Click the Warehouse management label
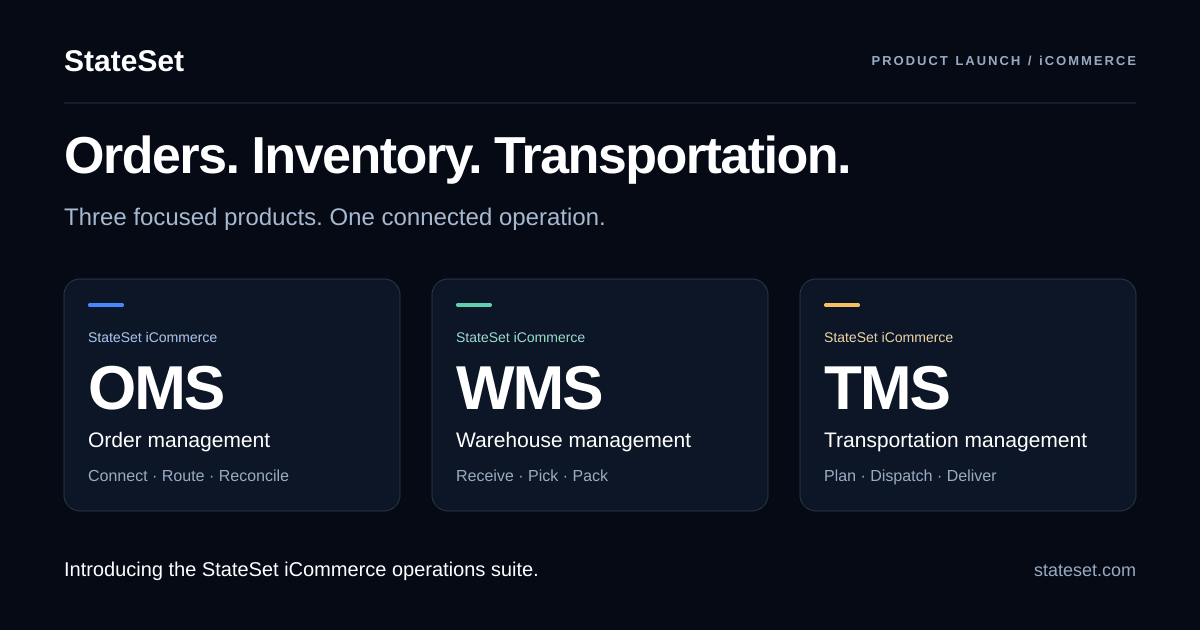 pos(573,440)
